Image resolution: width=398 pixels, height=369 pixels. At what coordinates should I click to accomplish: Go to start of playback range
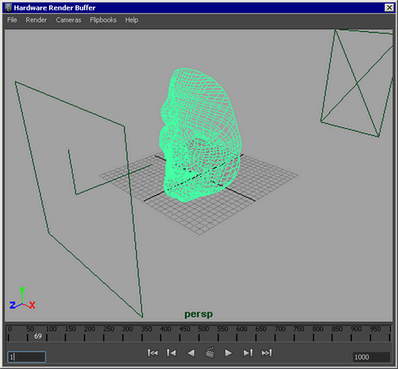(x=153, y=353)
